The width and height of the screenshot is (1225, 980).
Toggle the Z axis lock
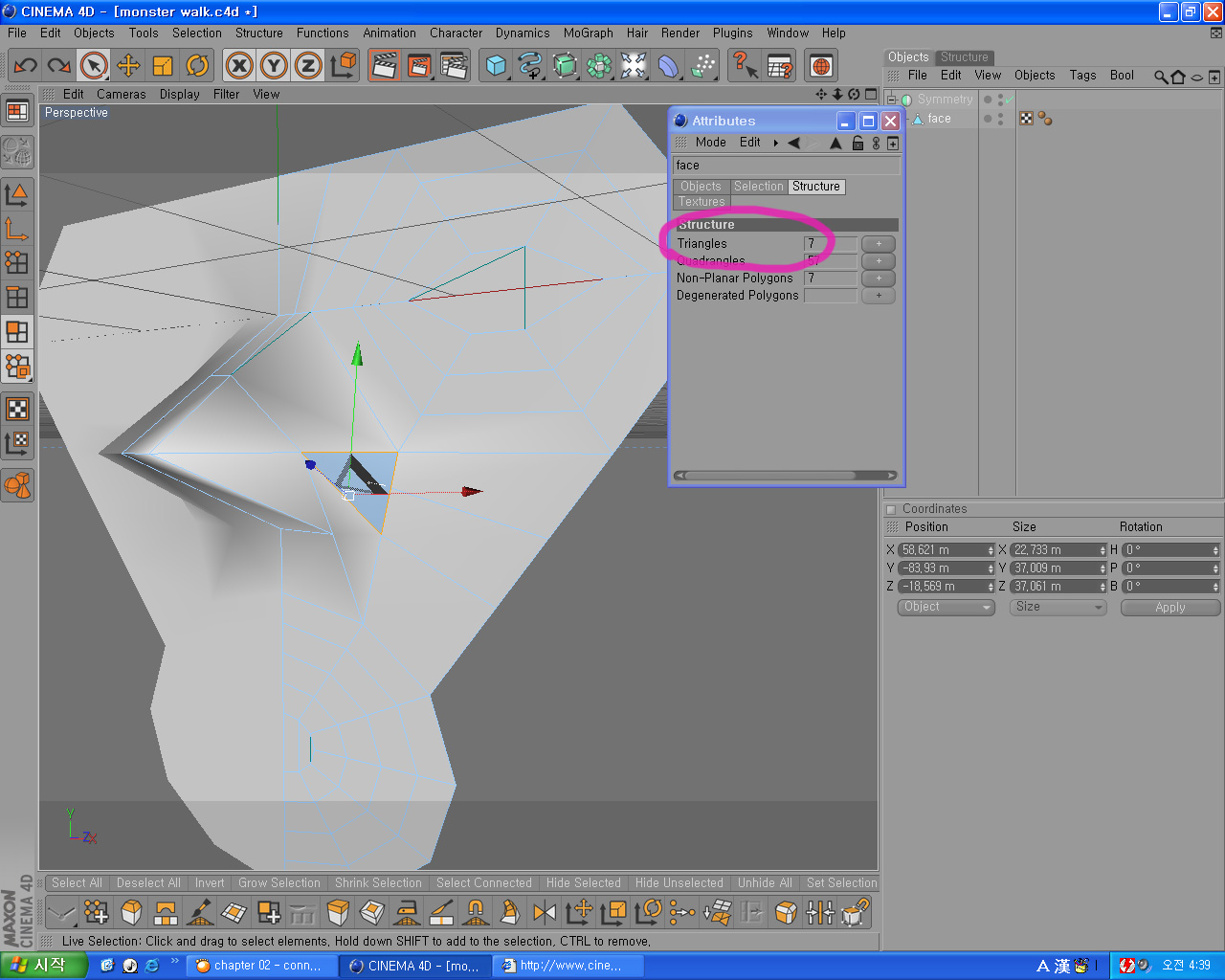(308, 65)
